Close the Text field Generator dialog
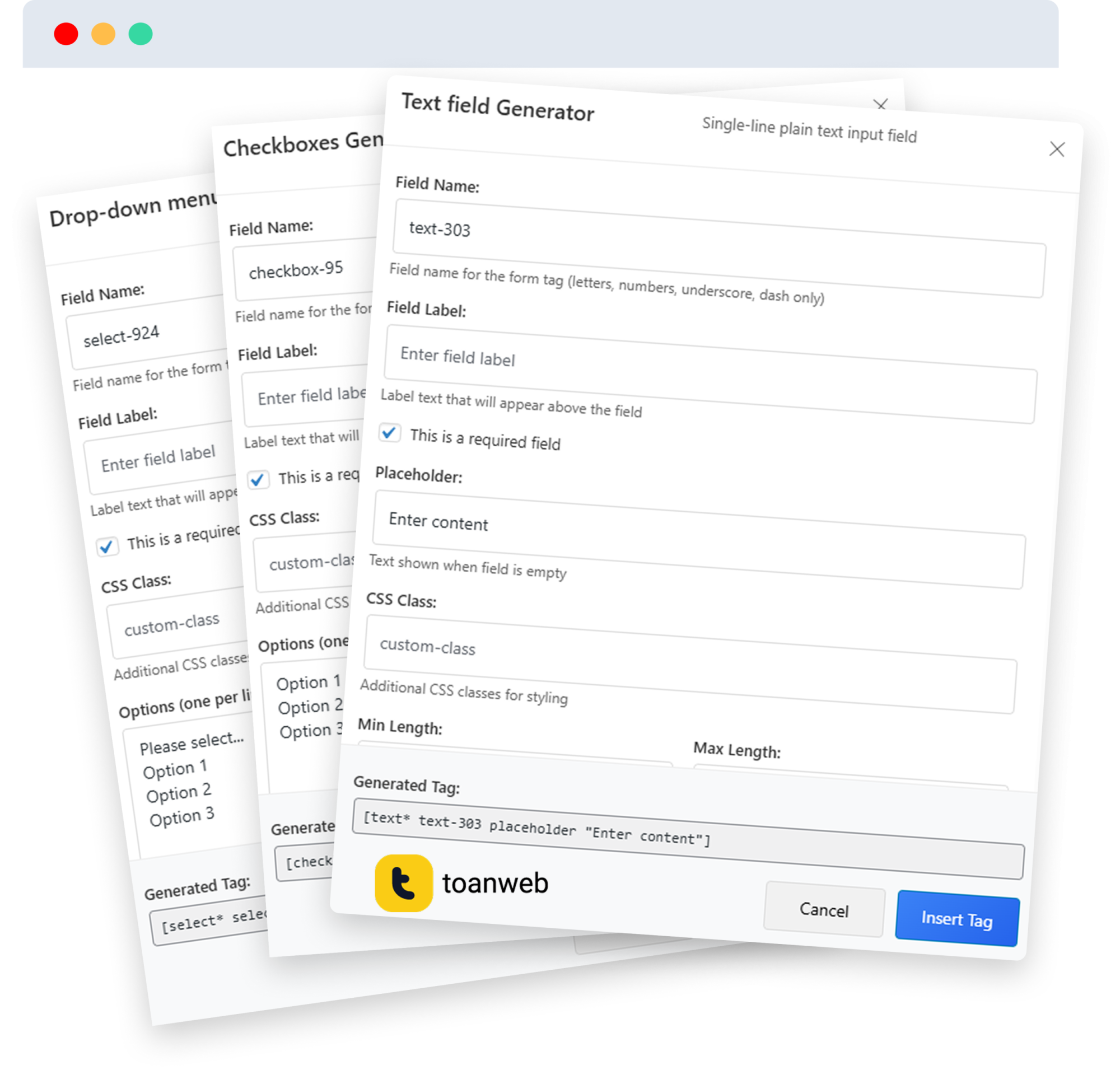Viewport: 1120px width, 1084px height. [1057, 149]
